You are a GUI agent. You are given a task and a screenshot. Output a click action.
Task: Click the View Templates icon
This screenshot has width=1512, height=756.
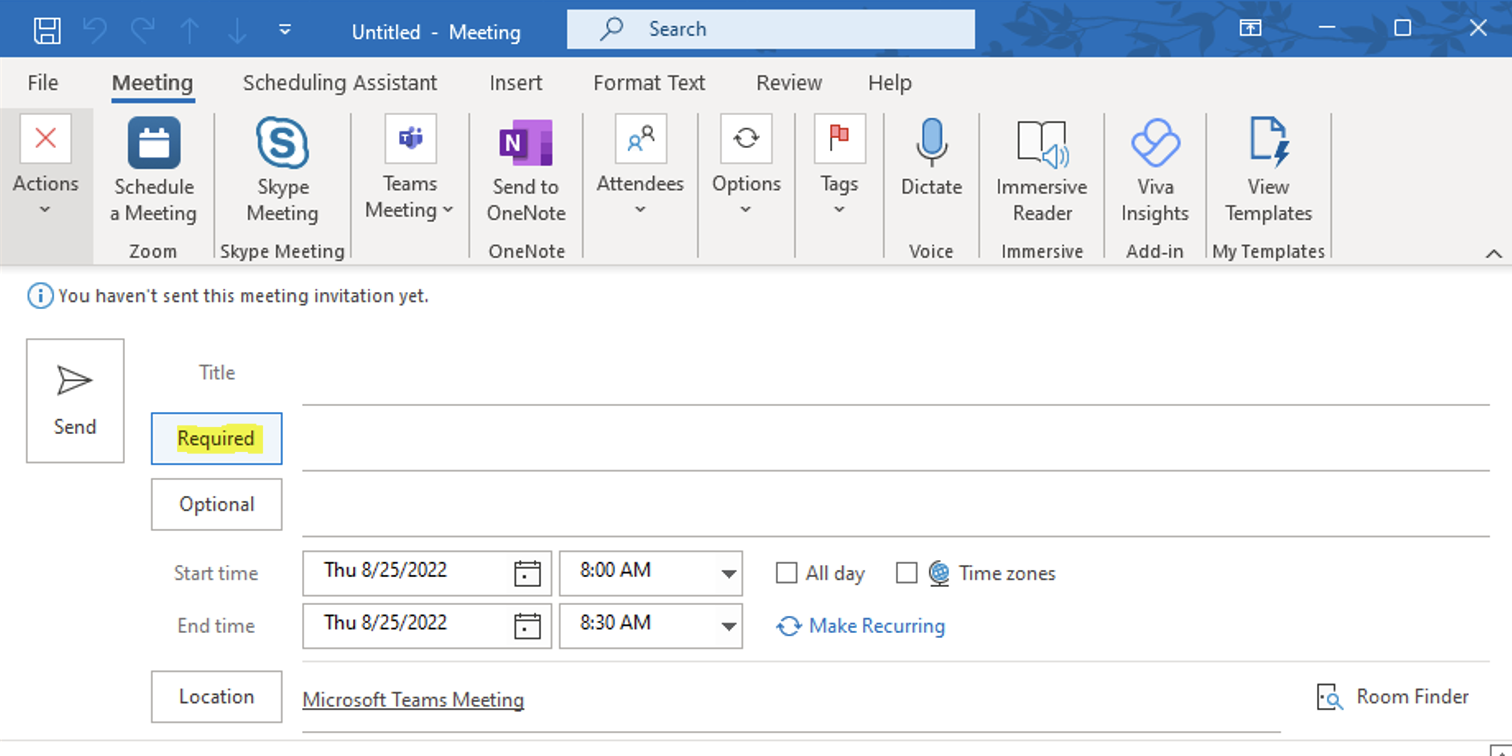pos(1268,143)
